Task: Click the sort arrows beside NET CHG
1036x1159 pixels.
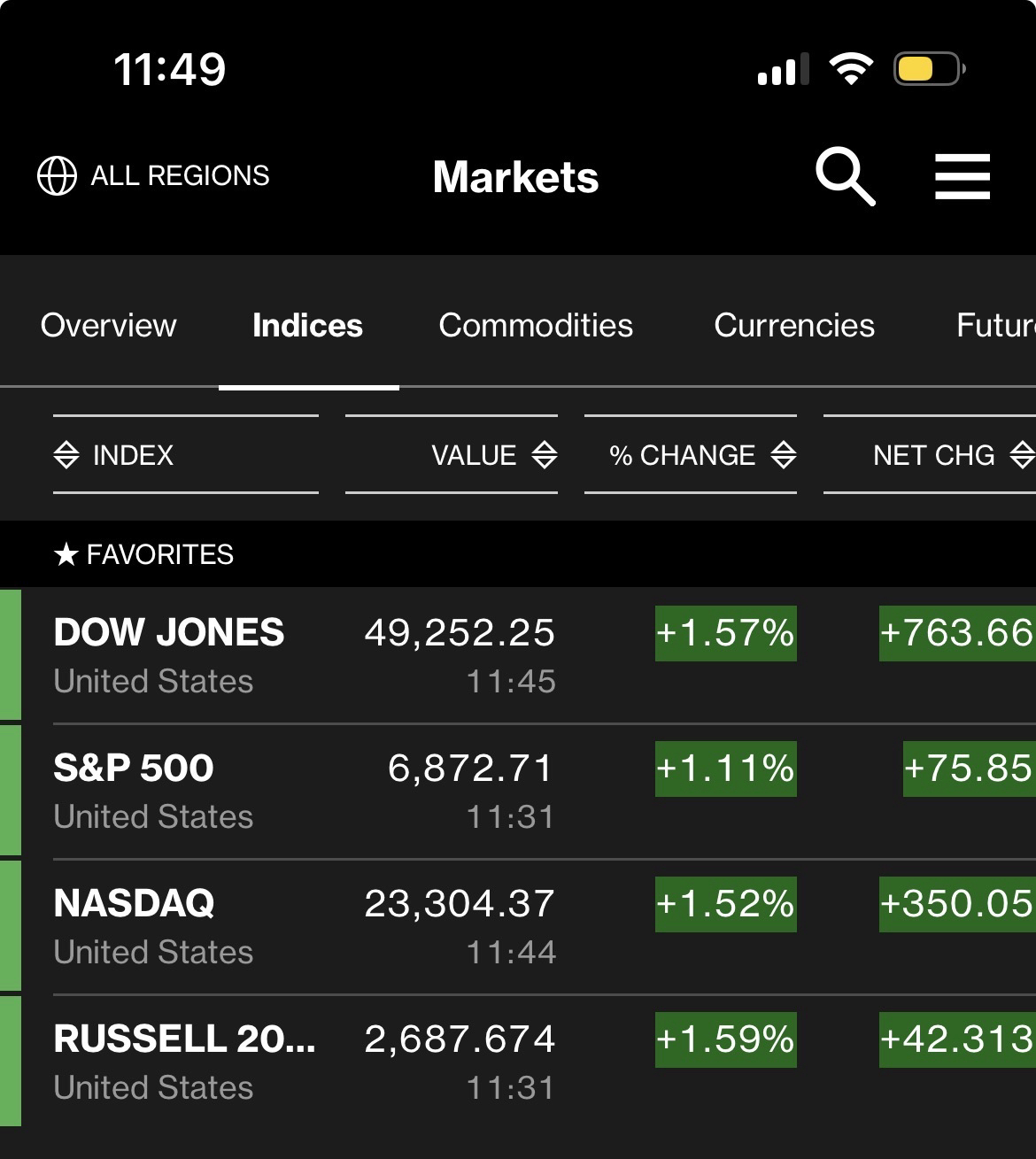Action: pos(1022,455)
